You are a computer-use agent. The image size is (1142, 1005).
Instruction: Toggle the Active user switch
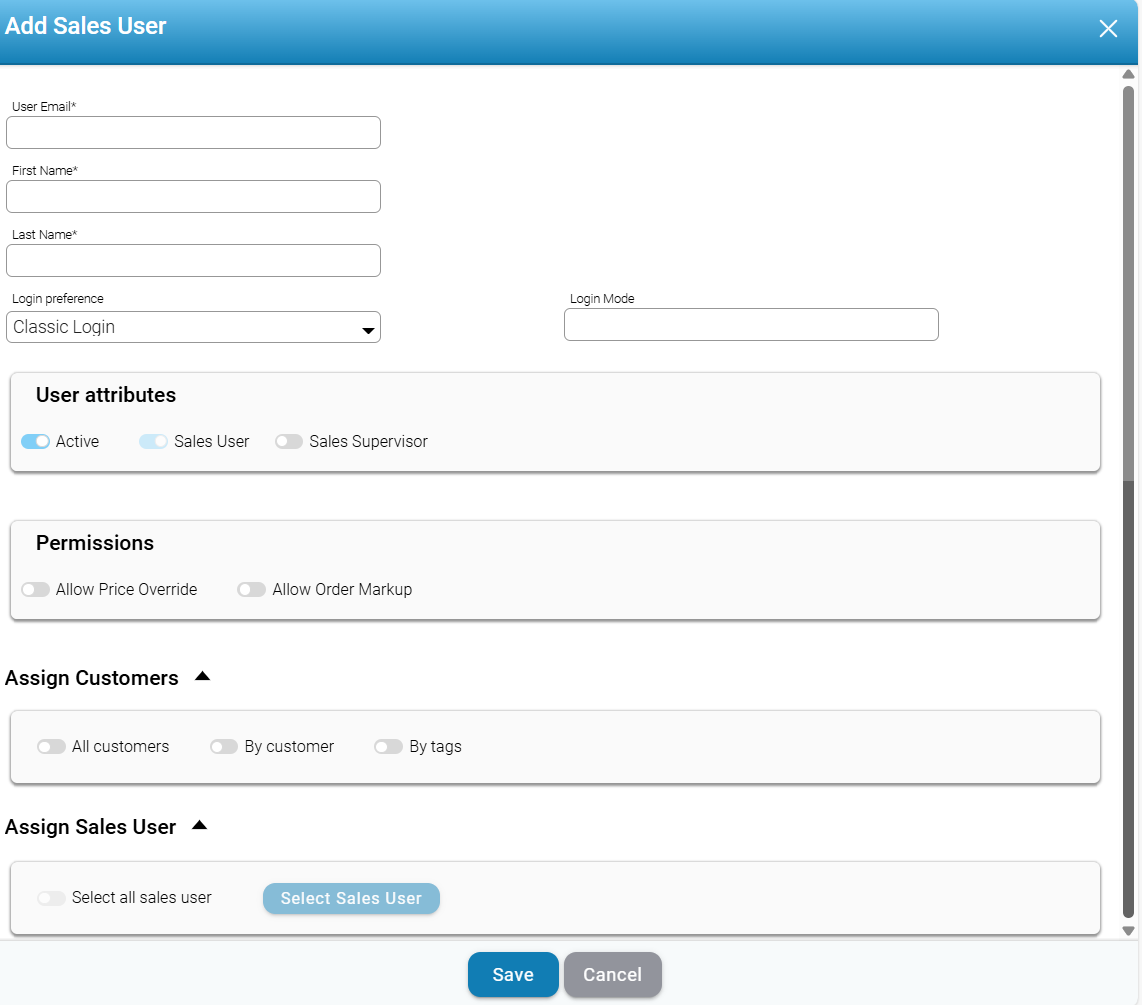[36, 441]
